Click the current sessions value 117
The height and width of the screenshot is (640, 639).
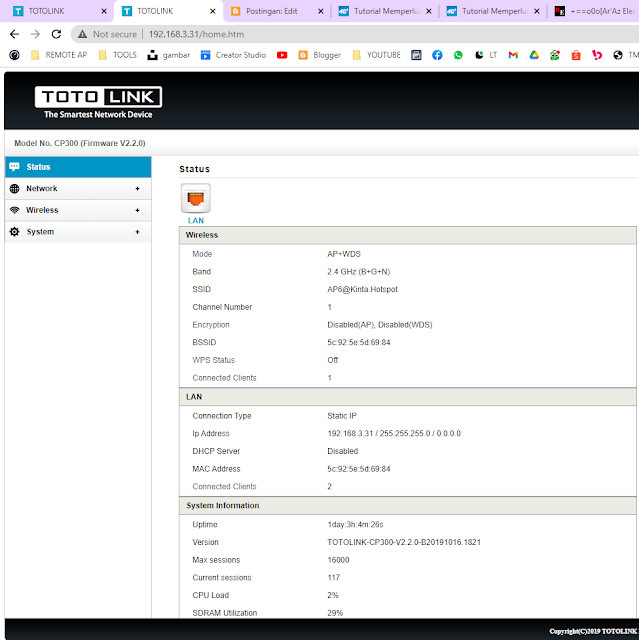pos(333,578)
